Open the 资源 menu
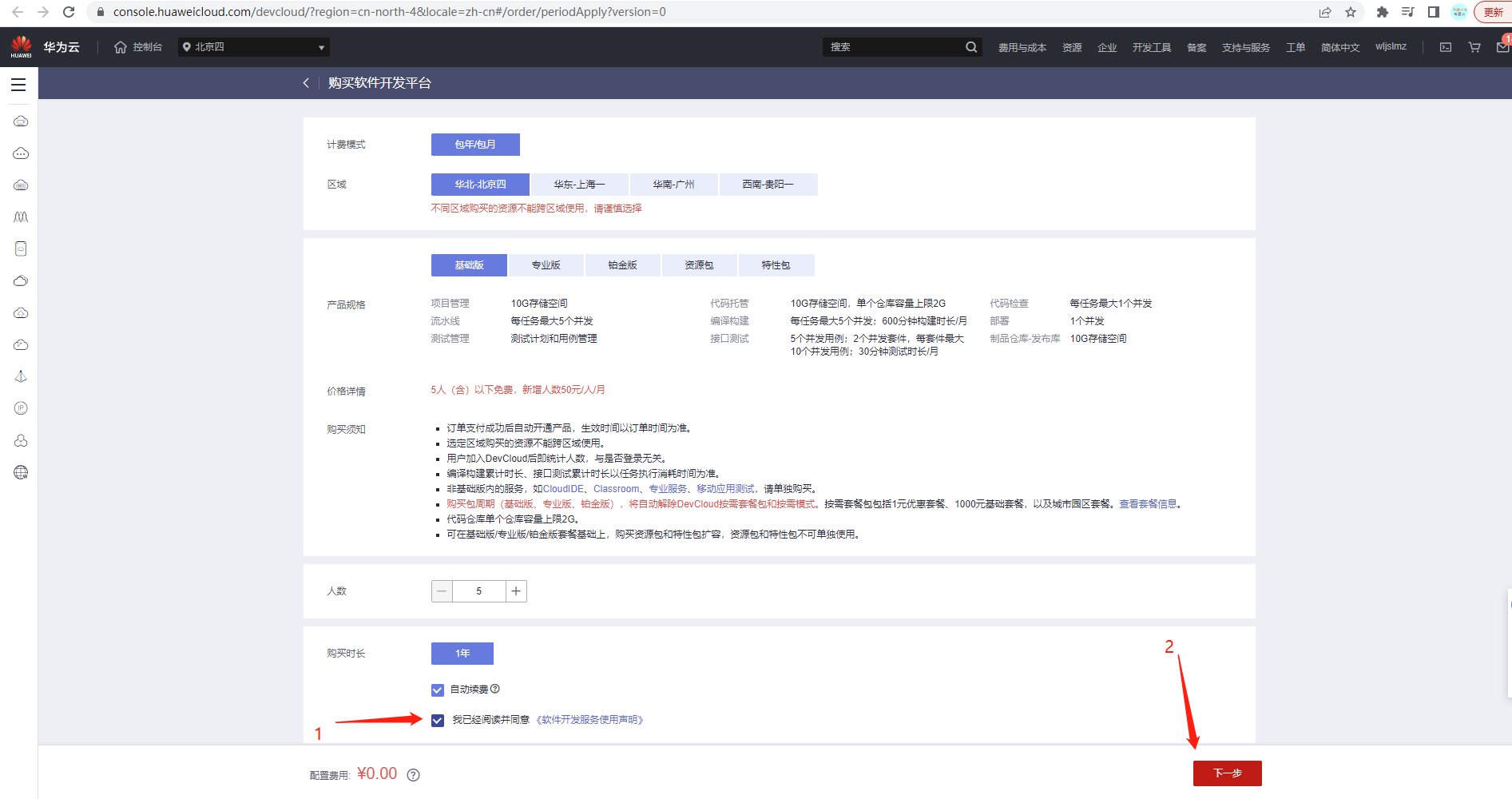Screen dimensions: 1512x799 pos(1072,47)
